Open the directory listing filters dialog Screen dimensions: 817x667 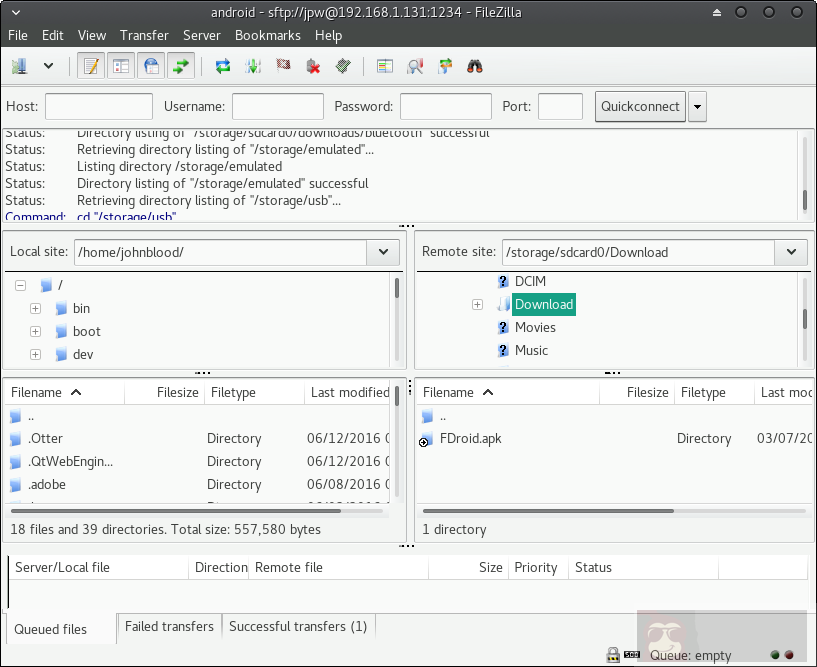[x=385, y=66]
